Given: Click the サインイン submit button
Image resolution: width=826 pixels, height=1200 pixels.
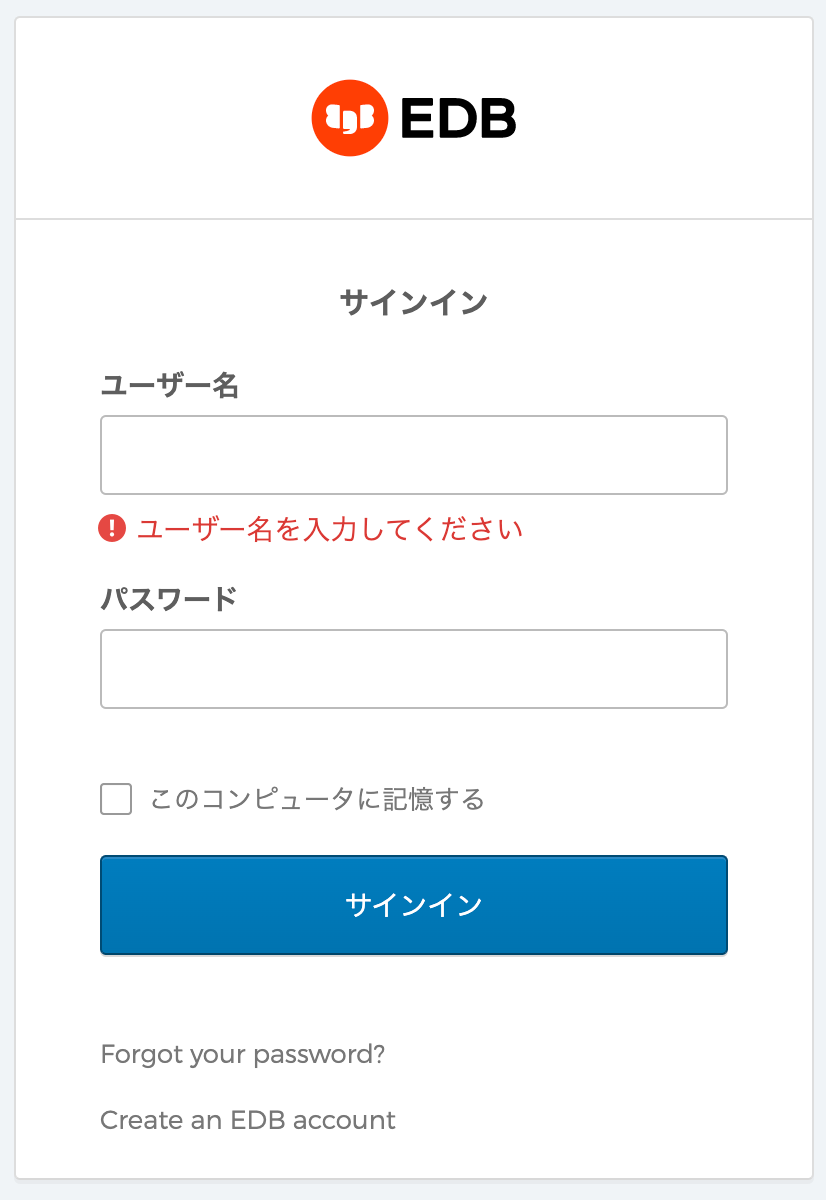Looking at the screenshot, I should (413, 904).
